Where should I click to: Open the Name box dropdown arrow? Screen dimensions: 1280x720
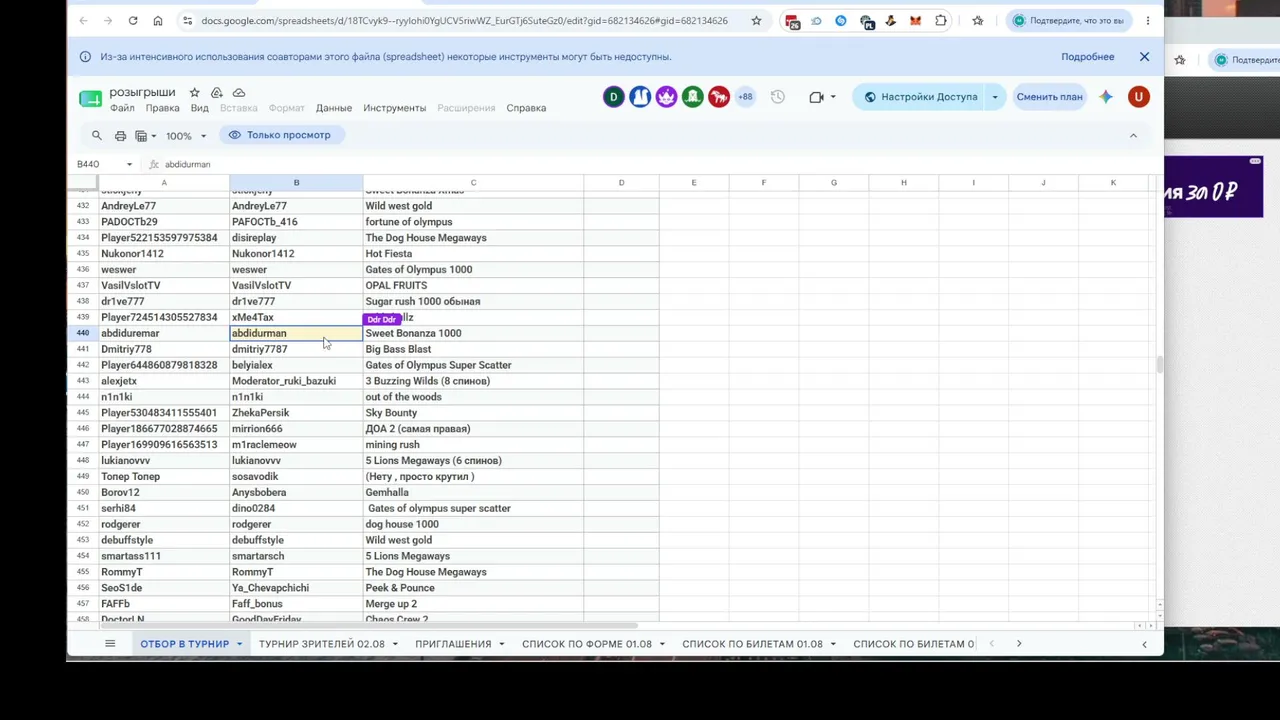coord(129,164)
